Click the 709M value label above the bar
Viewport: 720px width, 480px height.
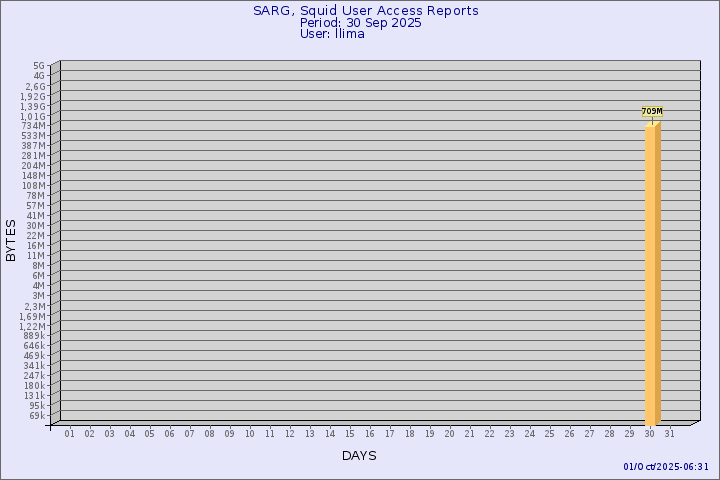coord(651,111)
